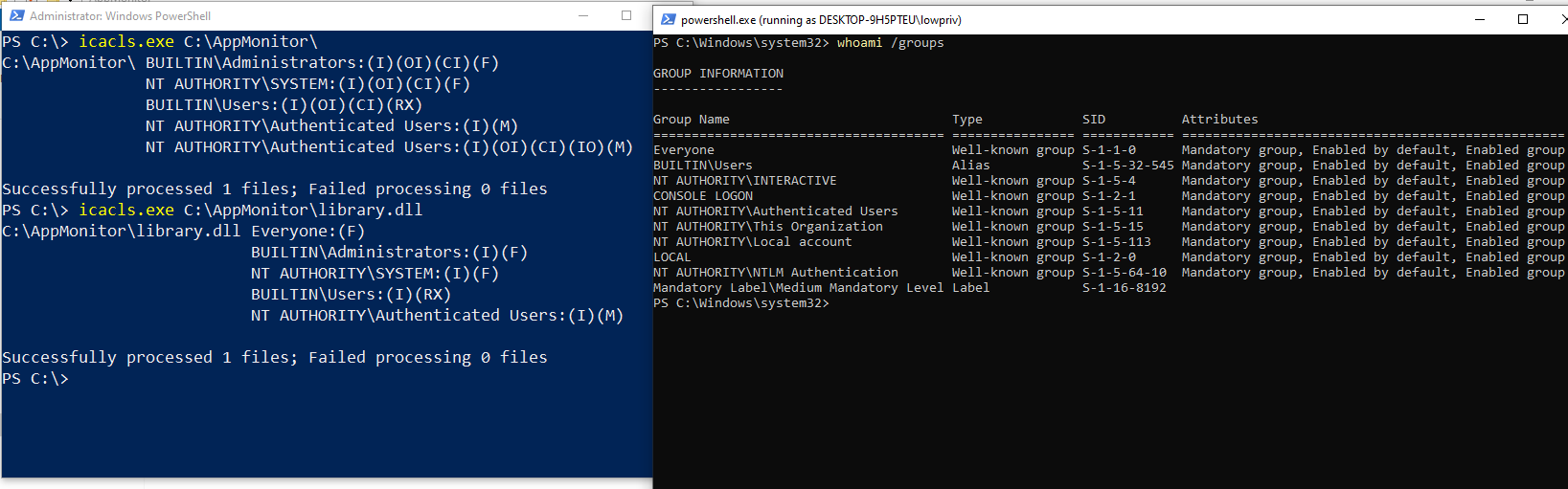Click the SID 'S-1-5-4'
1568x489 pixels.
pos(1109,181)
